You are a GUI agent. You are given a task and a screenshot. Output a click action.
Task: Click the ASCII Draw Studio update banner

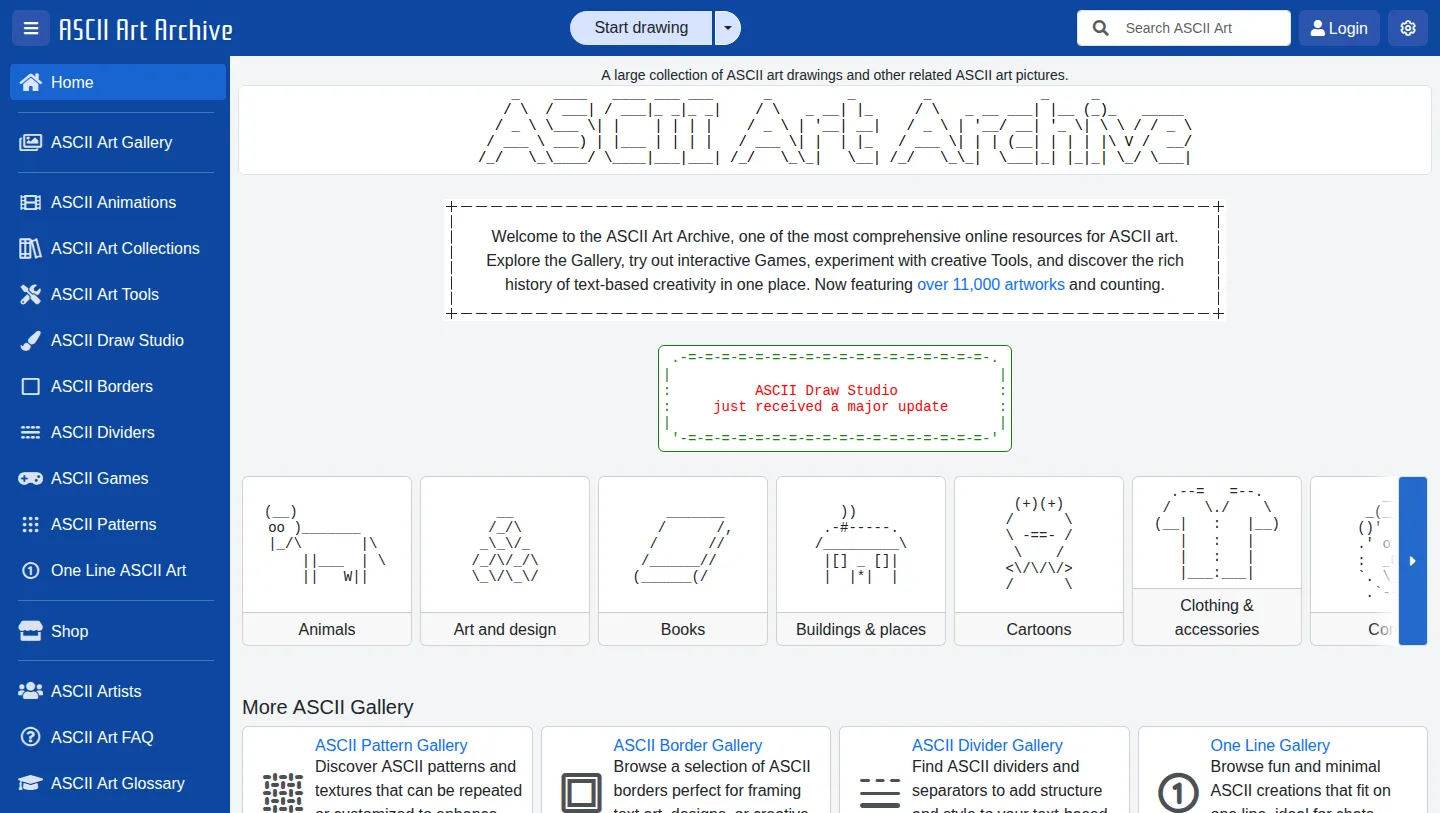point(835,398)
